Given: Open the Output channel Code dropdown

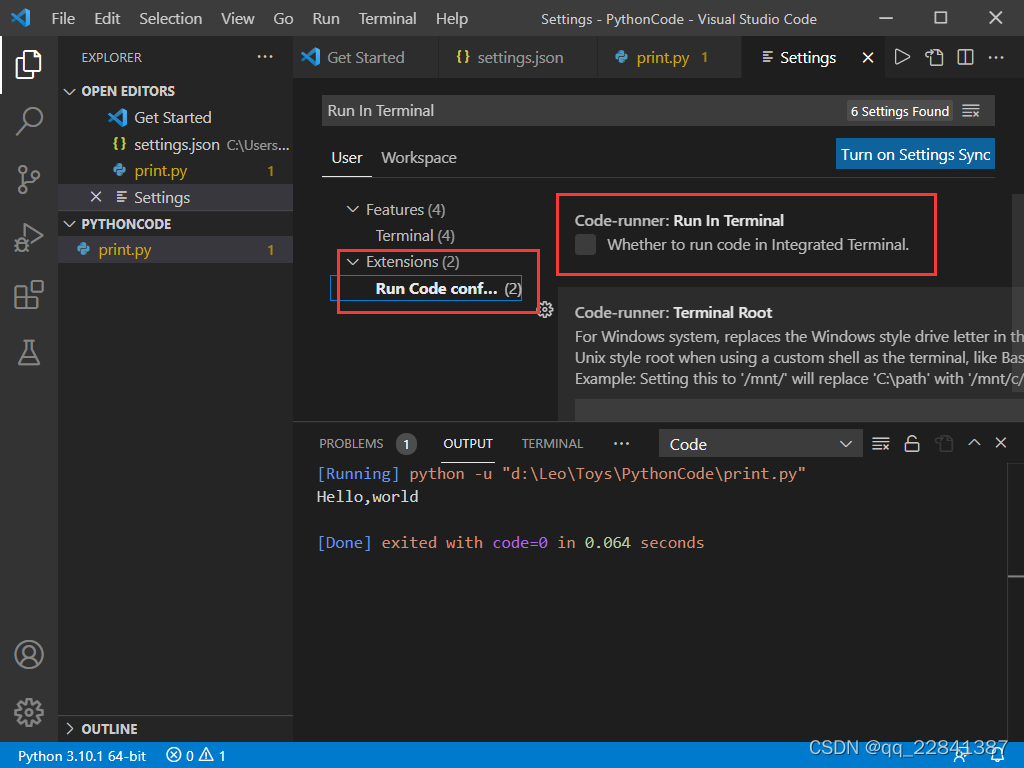Looking at the screenshot, I should [x=761, y=444].
